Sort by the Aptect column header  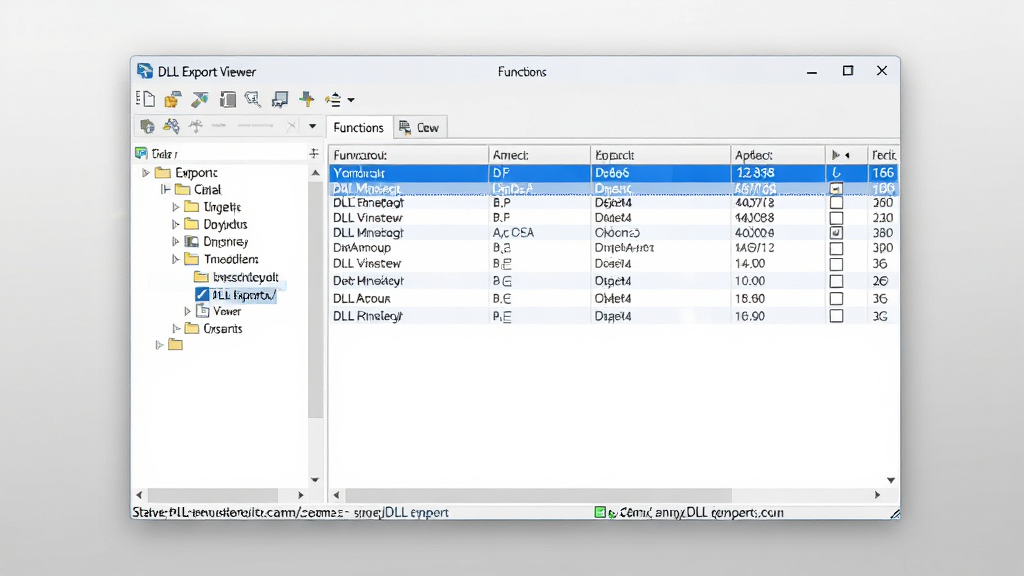(x=778, y=155)
